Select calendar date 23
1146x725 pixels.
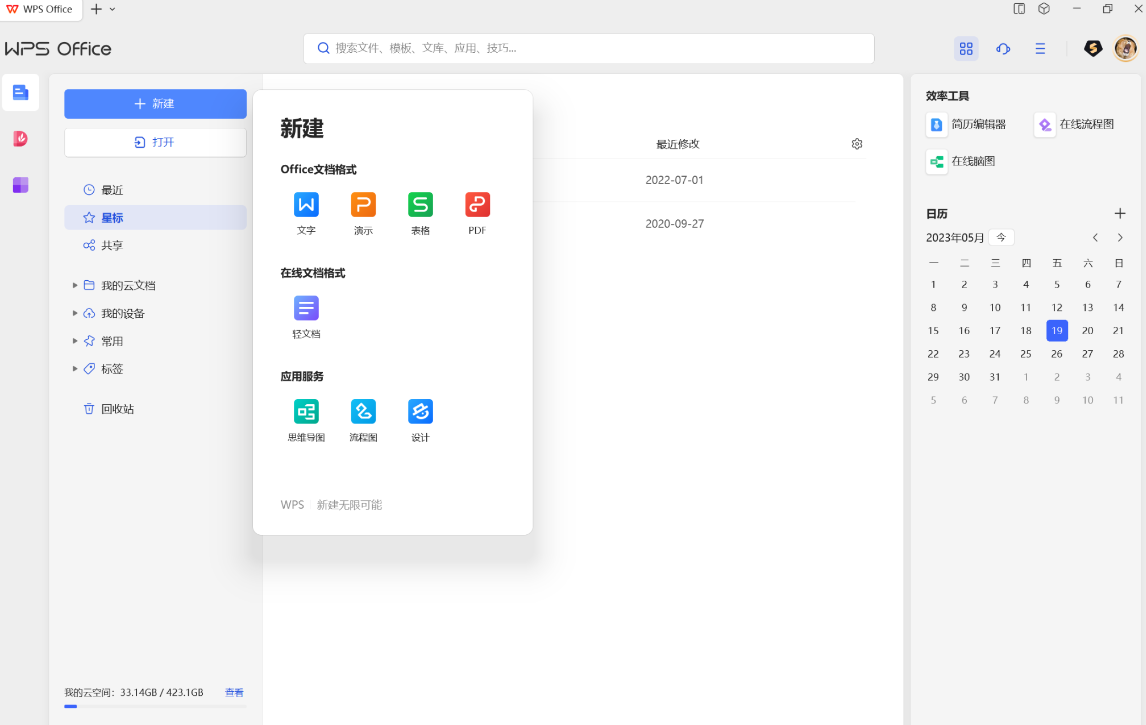pos(964,354)
